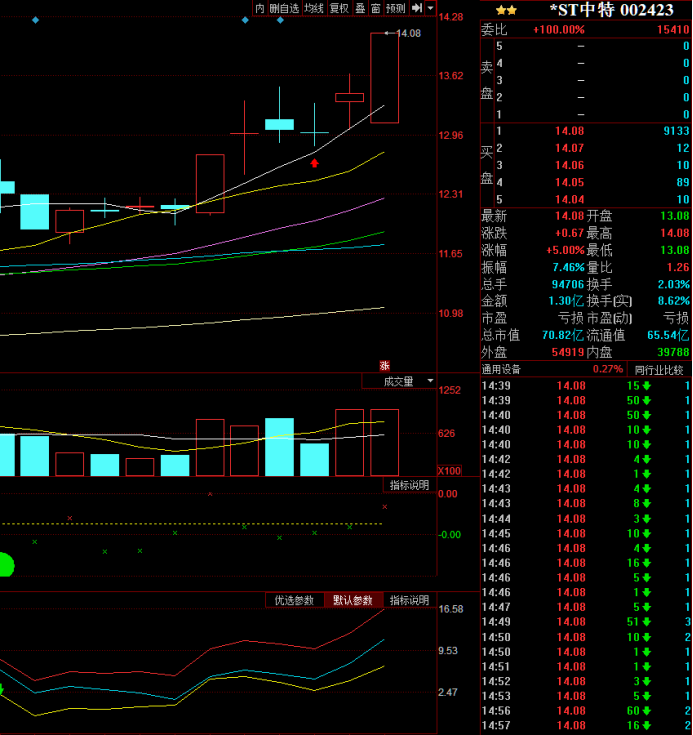The height and width of the screenshot is (735, 693).
Task: Click the 叠 overlay button in chart toolbar
Action: (x=360, y=8)
